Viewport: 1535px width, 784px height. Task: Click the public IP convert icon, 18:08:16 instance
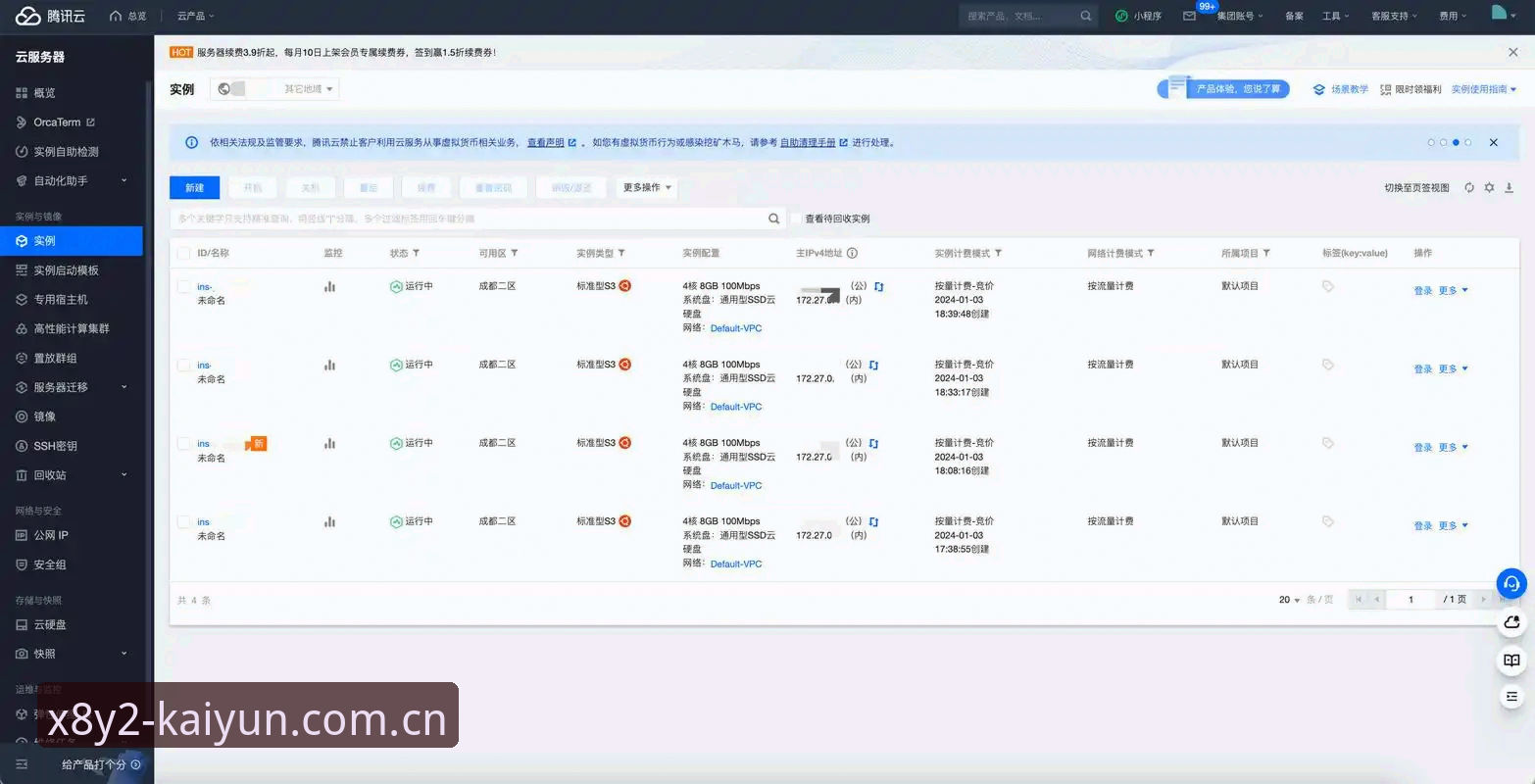pyautogui.click(x=873, y=443)
